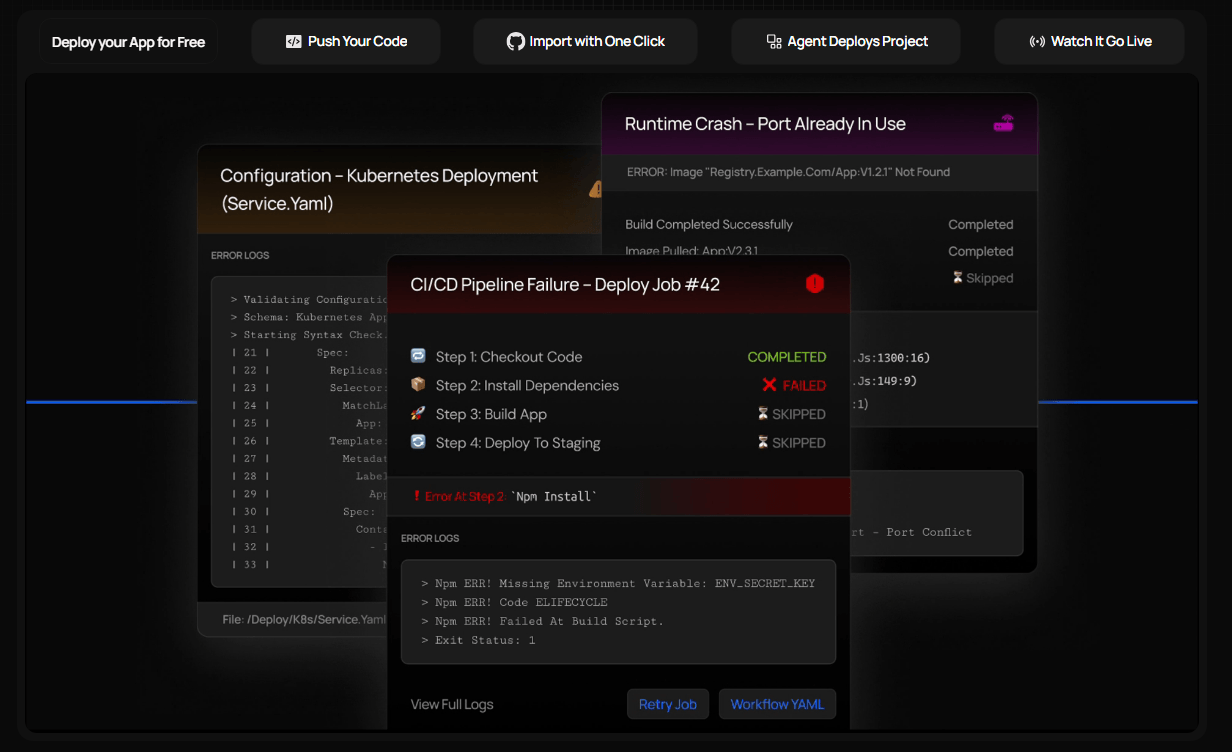Click the red X icon beside FAILED

(769, 385)
